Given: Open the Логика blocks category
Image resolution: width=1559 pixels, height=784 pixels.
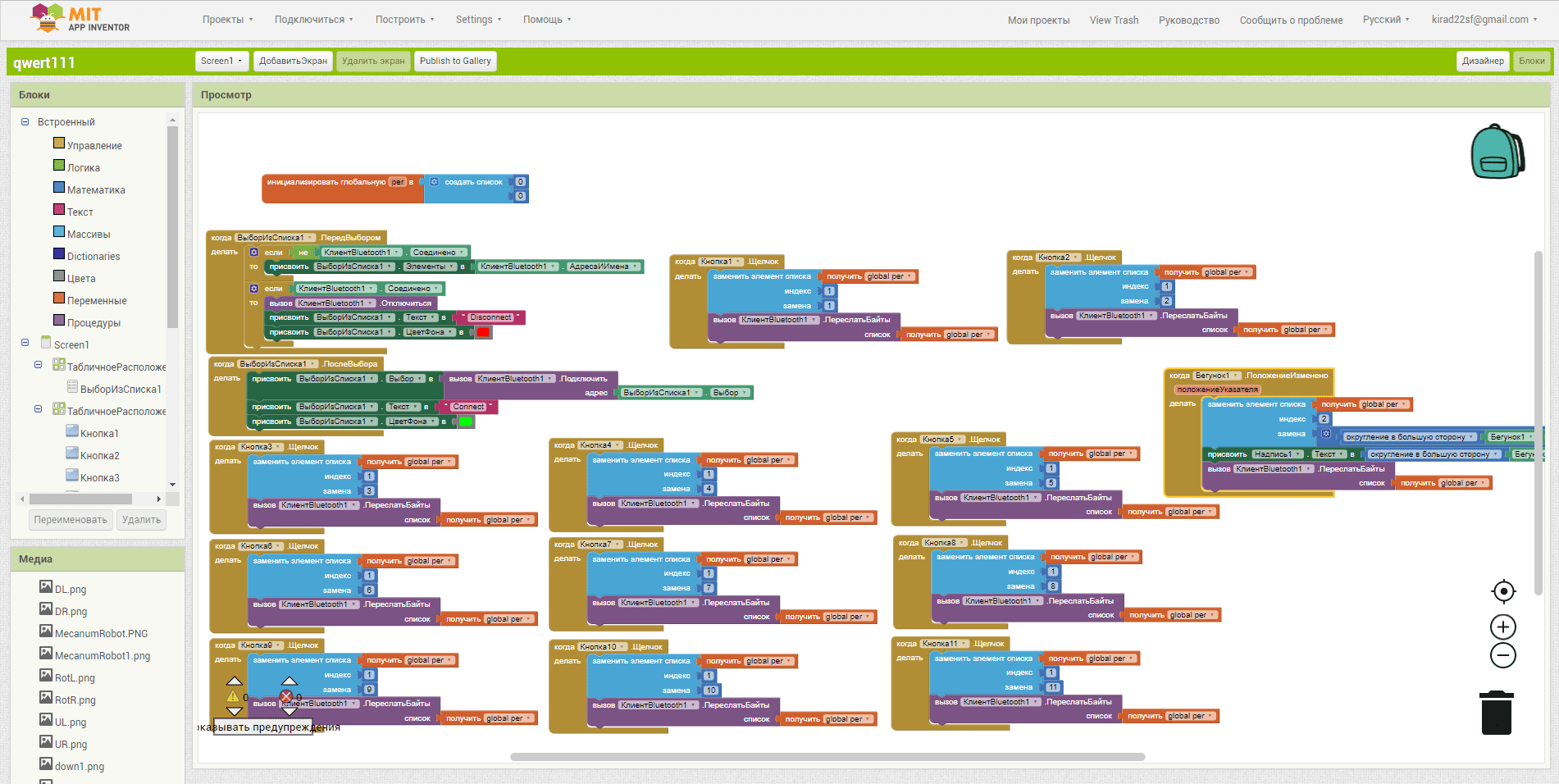Looking at the screenshot, I should [84, 167].
